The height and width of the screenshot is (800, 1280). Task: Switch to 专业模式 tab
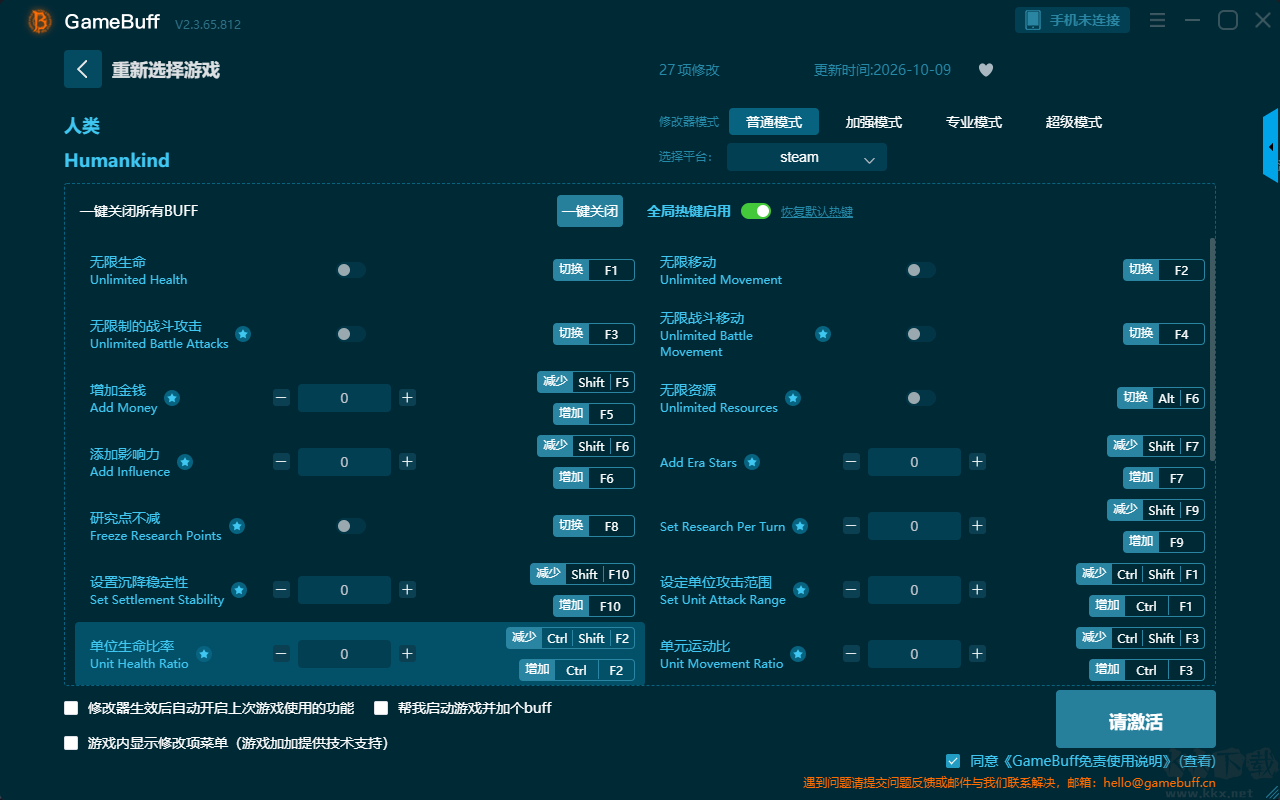[x=974, y=122]
